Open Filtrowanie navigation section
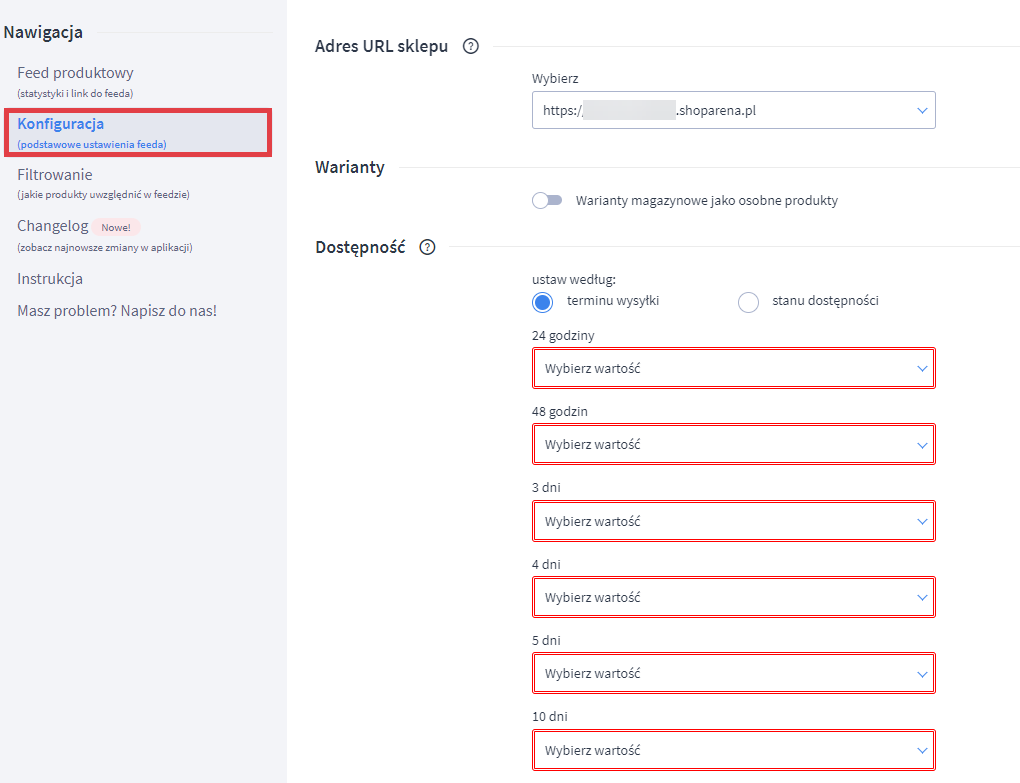1020x783 pixels. [x=55, y=175]
